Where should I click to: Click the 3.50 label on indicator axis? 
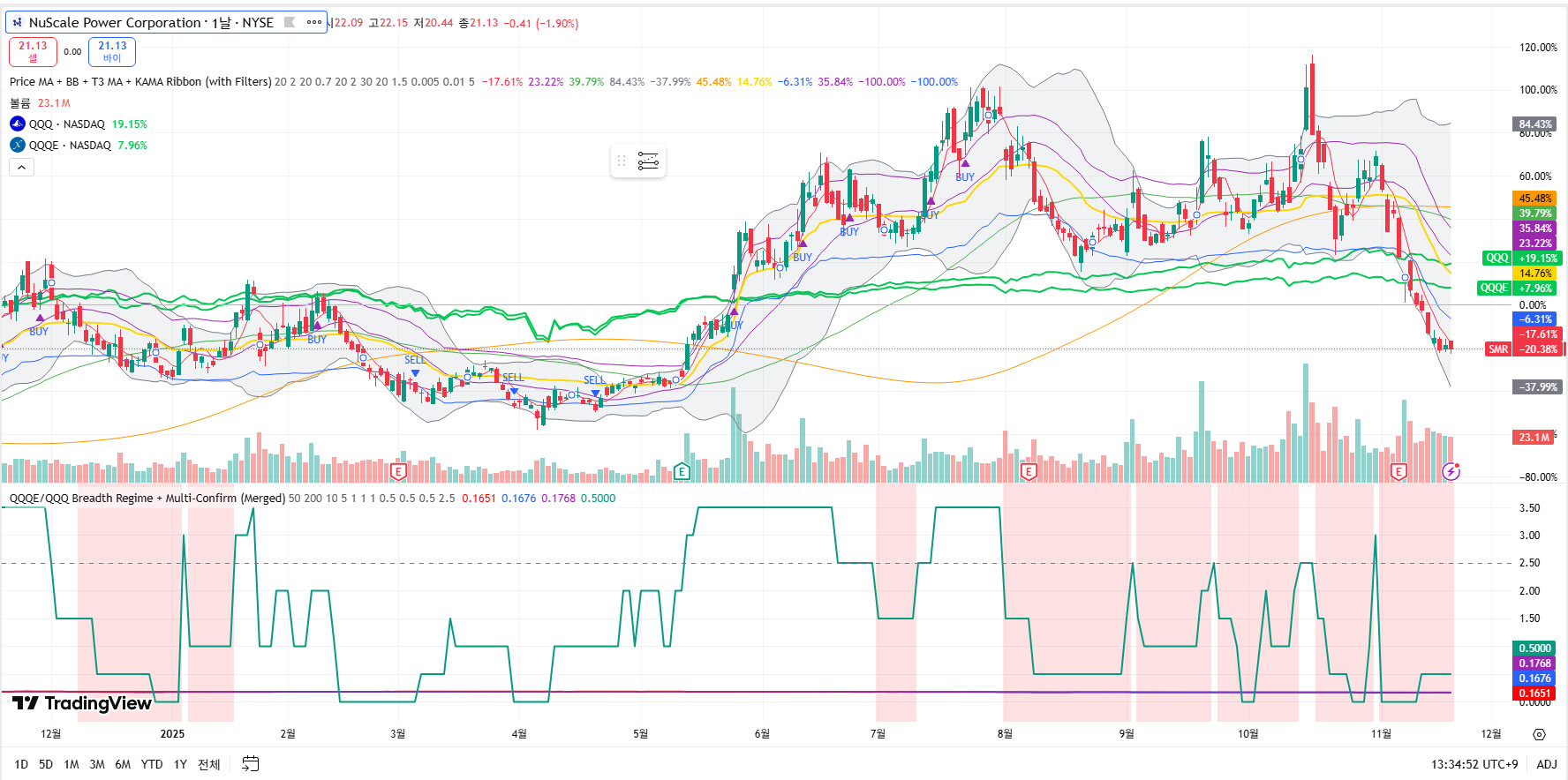click(x=1529, y=508)
